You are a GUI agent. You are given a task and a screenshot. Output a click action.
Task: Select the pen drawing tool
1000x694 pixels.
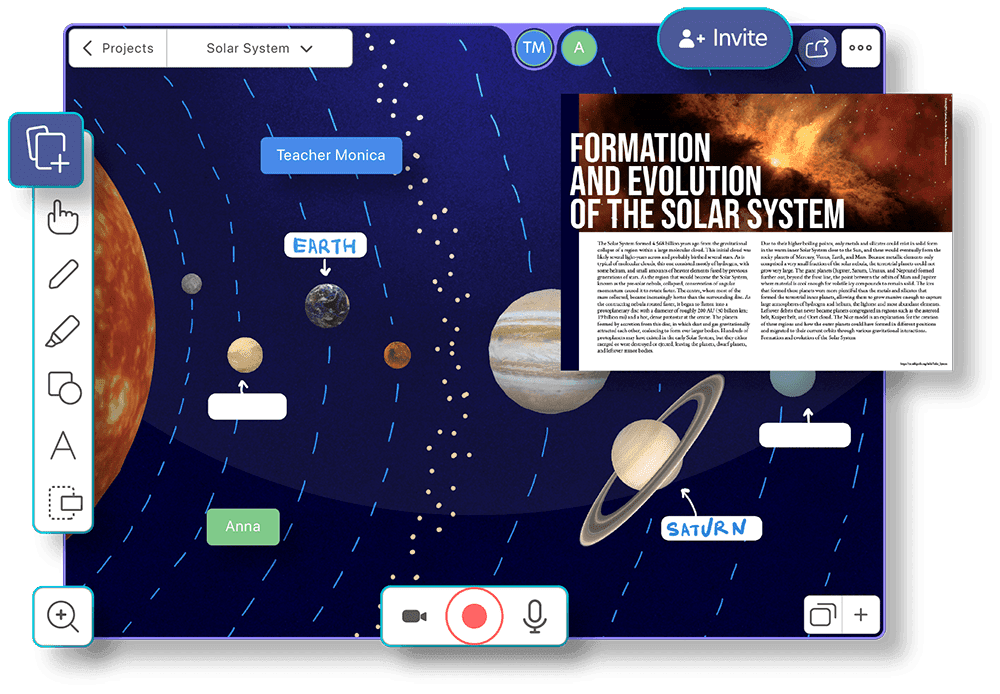[63, 274]
